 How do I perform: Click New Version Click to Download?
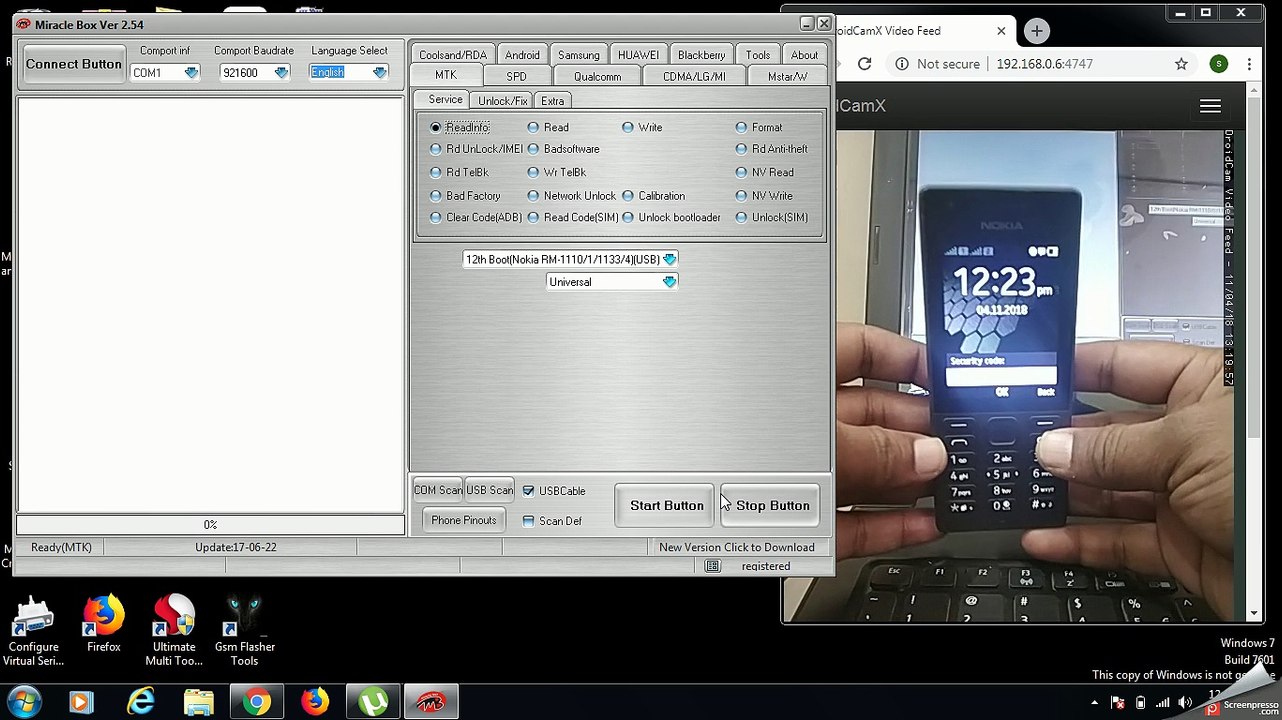pyautogui.click(x=736, y=548)
